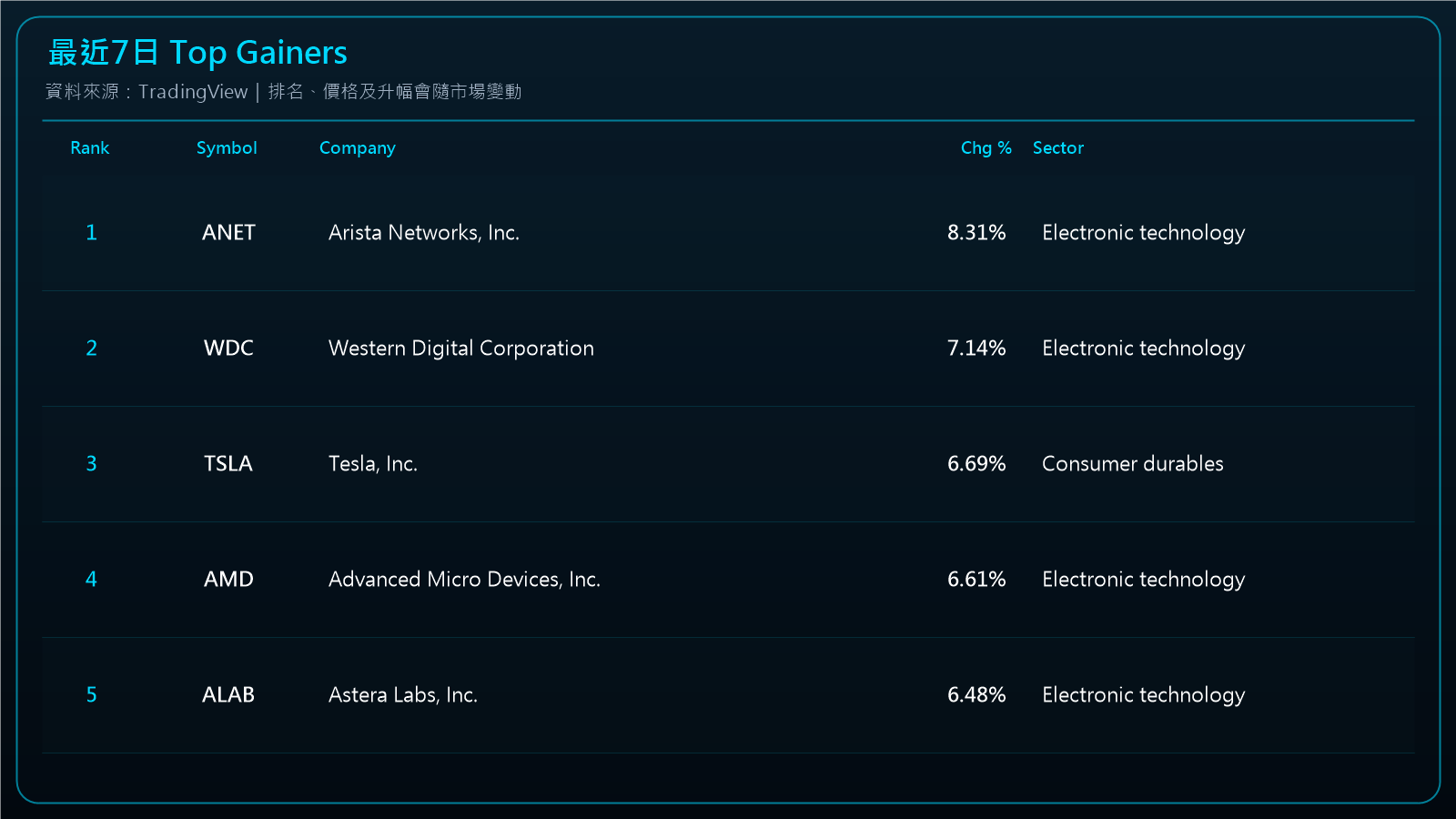This screenshot has width=1456, height=819.
Task: Open Western Digital Corporation company name
Action: coord(461,349)
